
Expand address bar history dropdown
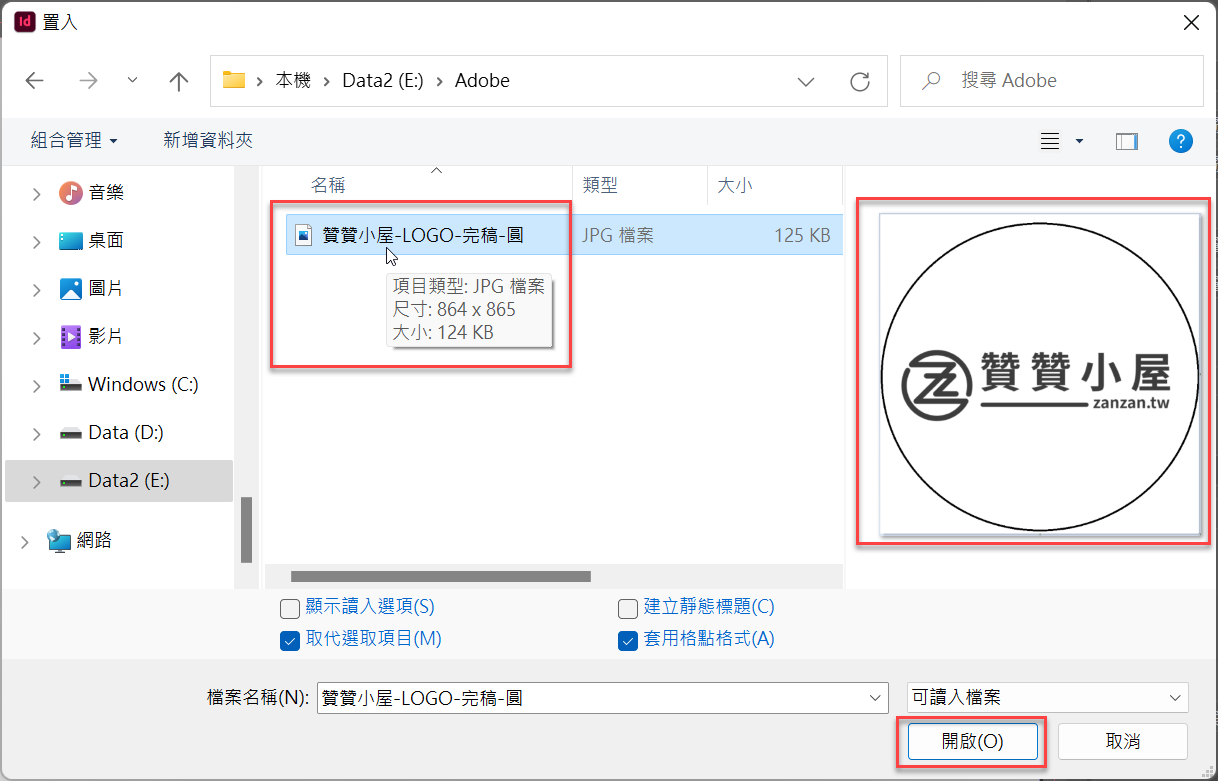pyautogui.click(x=806, y=81)
